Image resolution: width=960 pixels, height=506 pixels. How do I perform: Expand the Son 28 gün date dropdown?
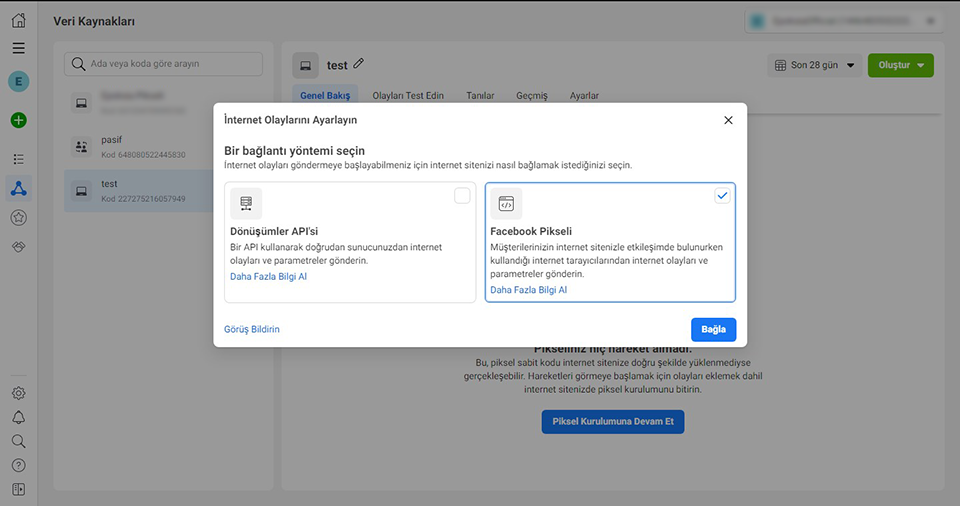click(x=814, y=65)
